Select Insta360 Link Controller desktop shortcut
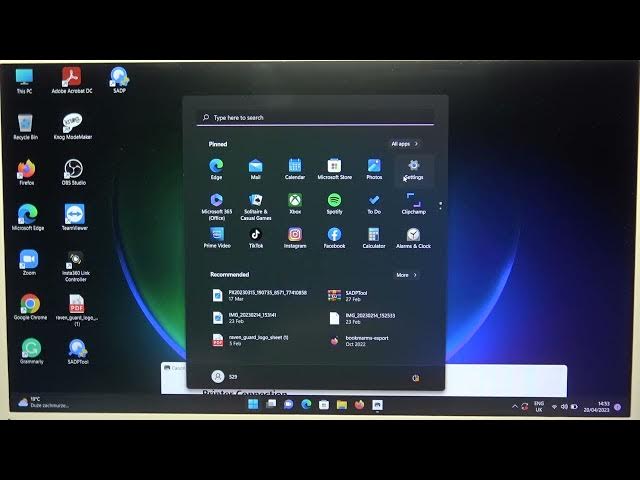Viewport: 640px width, 480px height. click(x=76, y=267)
